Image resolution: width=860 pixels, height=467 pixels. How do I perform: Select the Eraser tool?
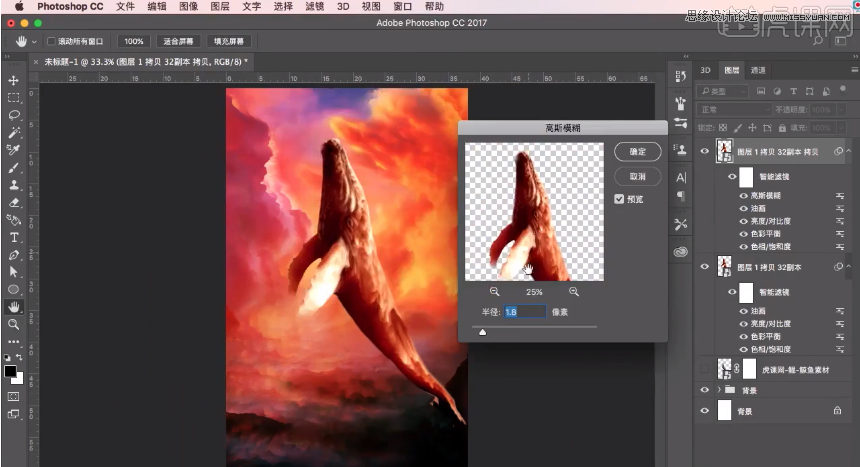tap(14, 202)
